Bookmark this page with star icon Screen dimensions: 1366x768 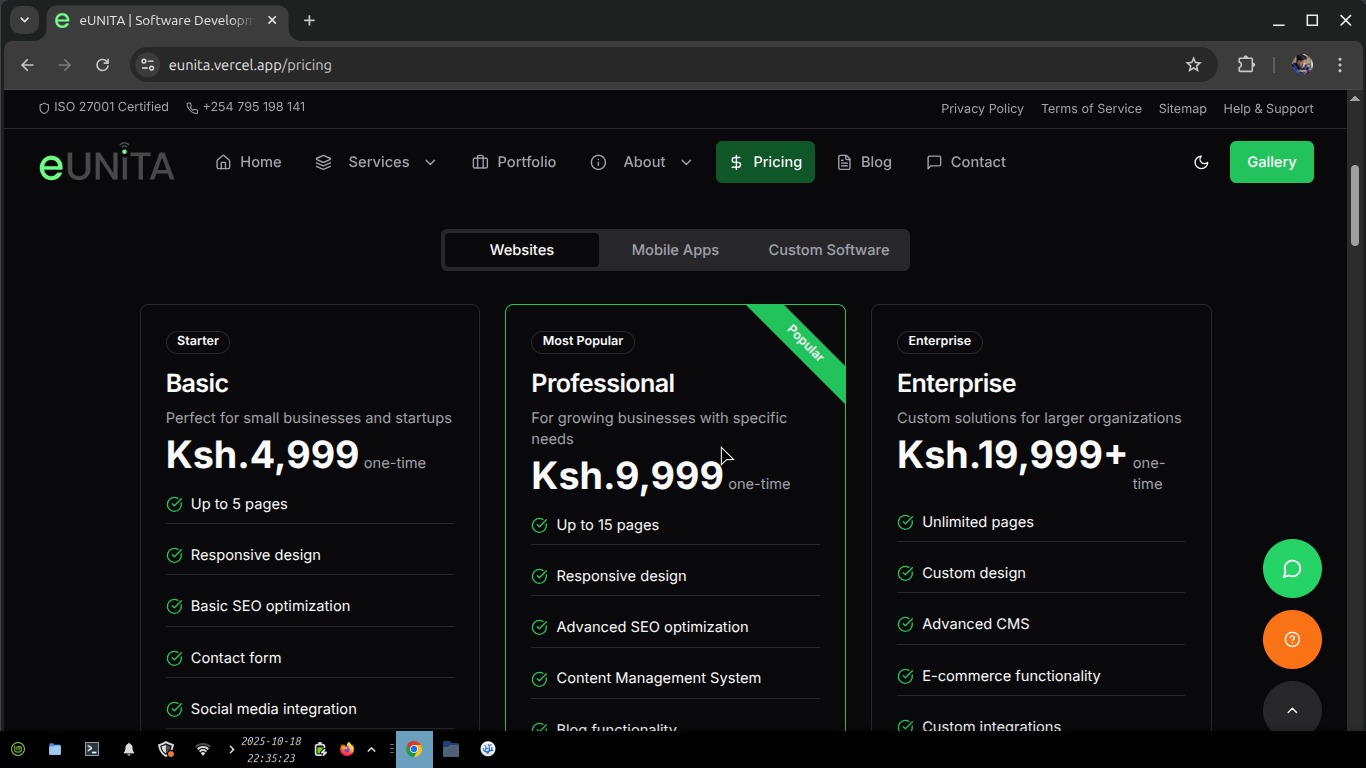[1193, 65]
